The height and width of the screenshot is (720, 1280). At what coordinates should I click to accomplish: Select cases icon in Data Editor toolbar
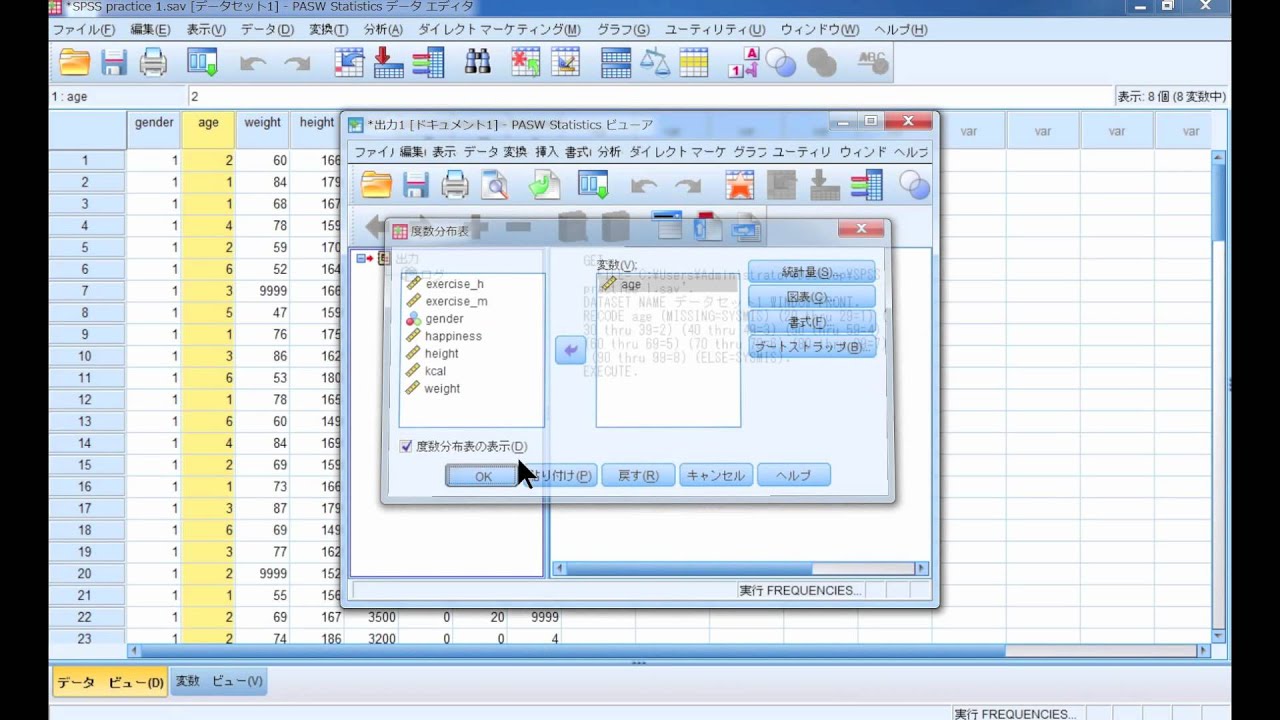[694, 63]
